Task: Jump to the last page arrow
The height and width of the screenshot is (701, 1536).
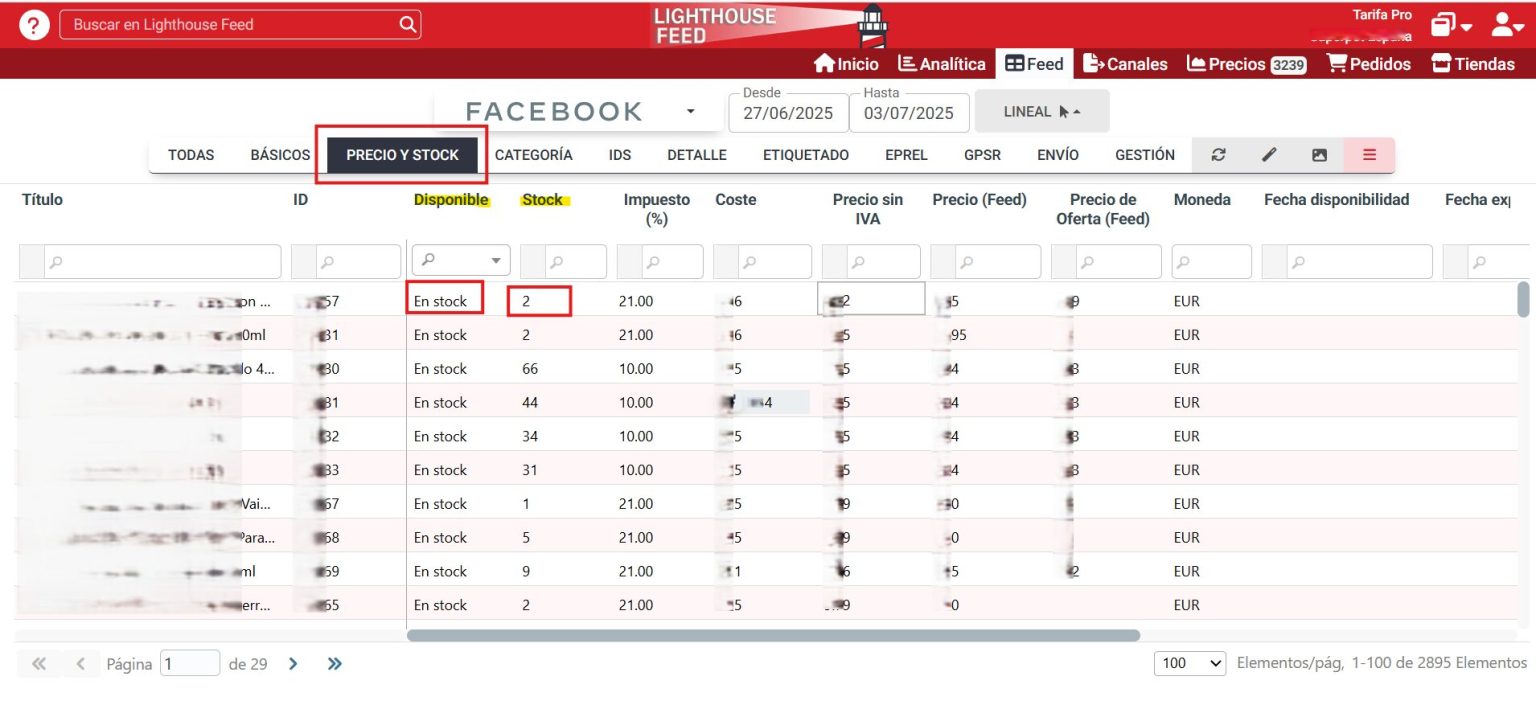Action: tap(335, 663)
